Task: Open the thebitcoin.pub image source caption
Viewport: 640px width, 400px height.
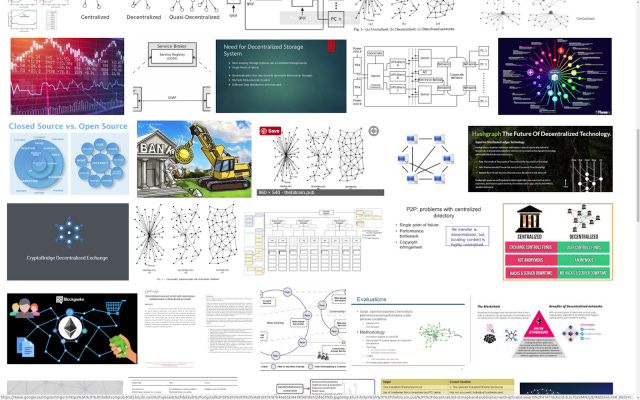Action: tap(320, 193)
